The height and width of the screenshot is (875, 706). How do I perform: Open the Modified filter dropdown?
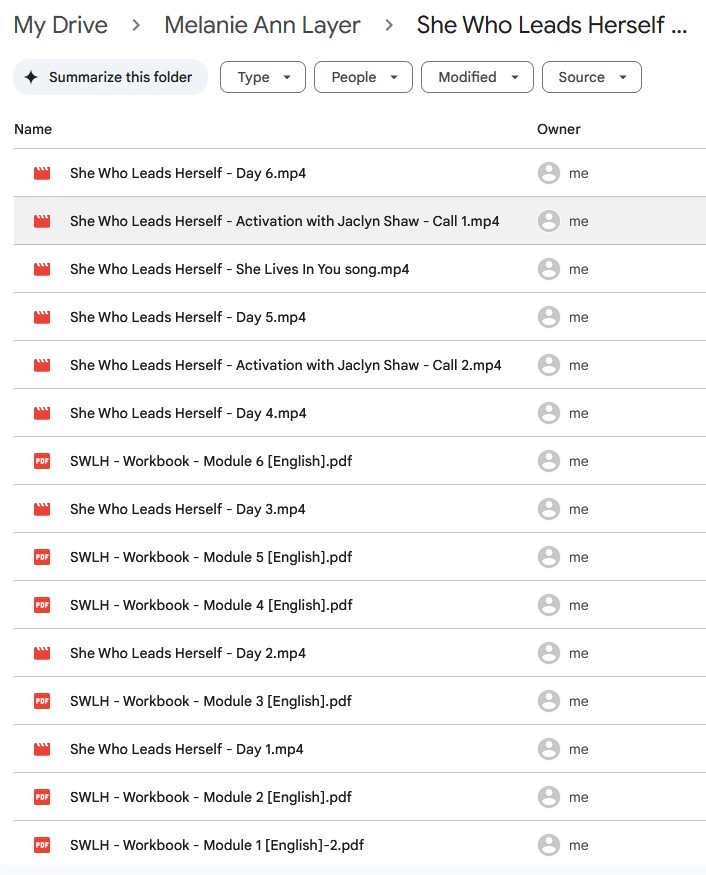coord(477,77)
